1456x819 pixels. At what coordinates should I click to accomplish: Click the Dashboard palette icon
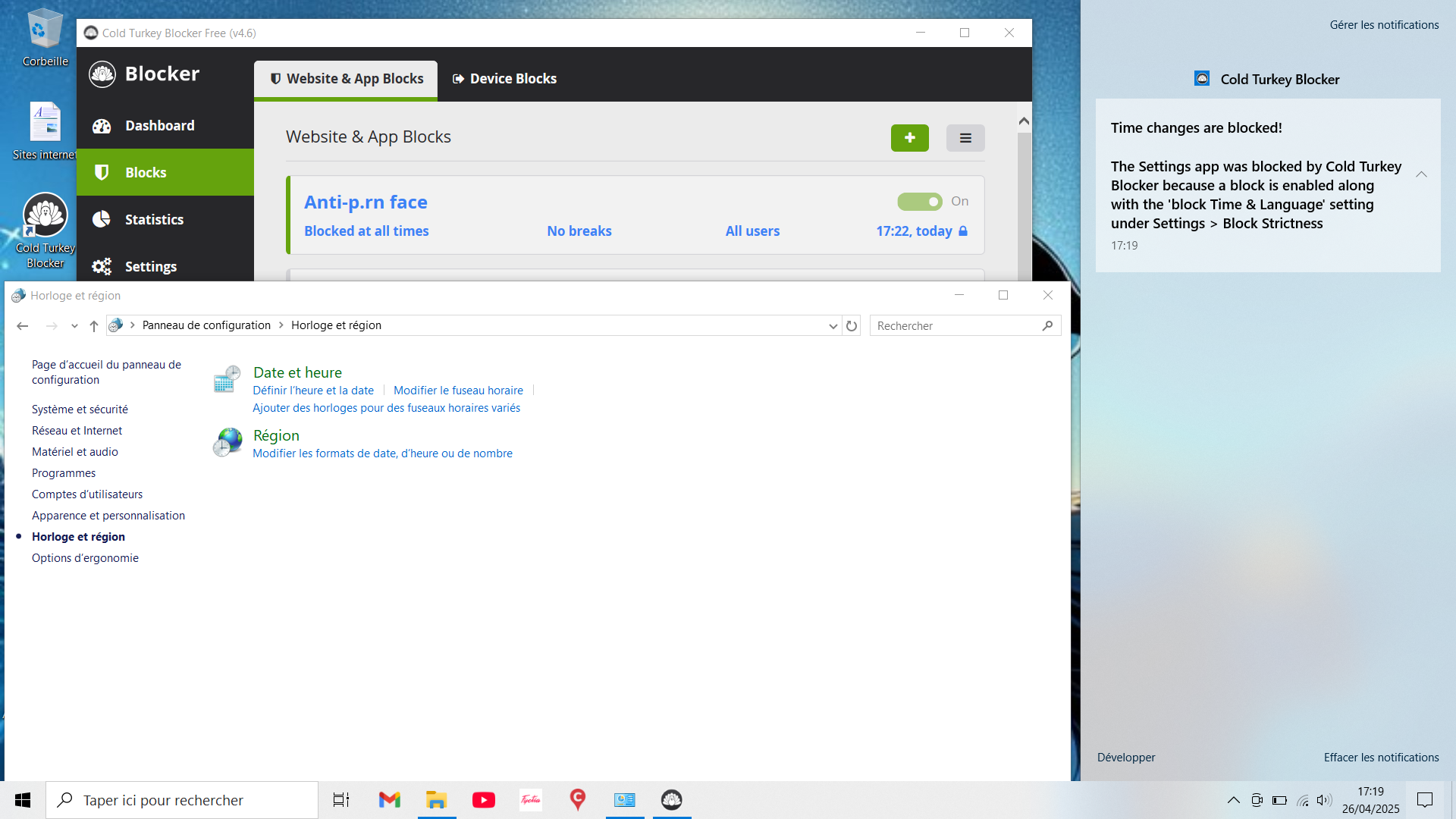102,126
